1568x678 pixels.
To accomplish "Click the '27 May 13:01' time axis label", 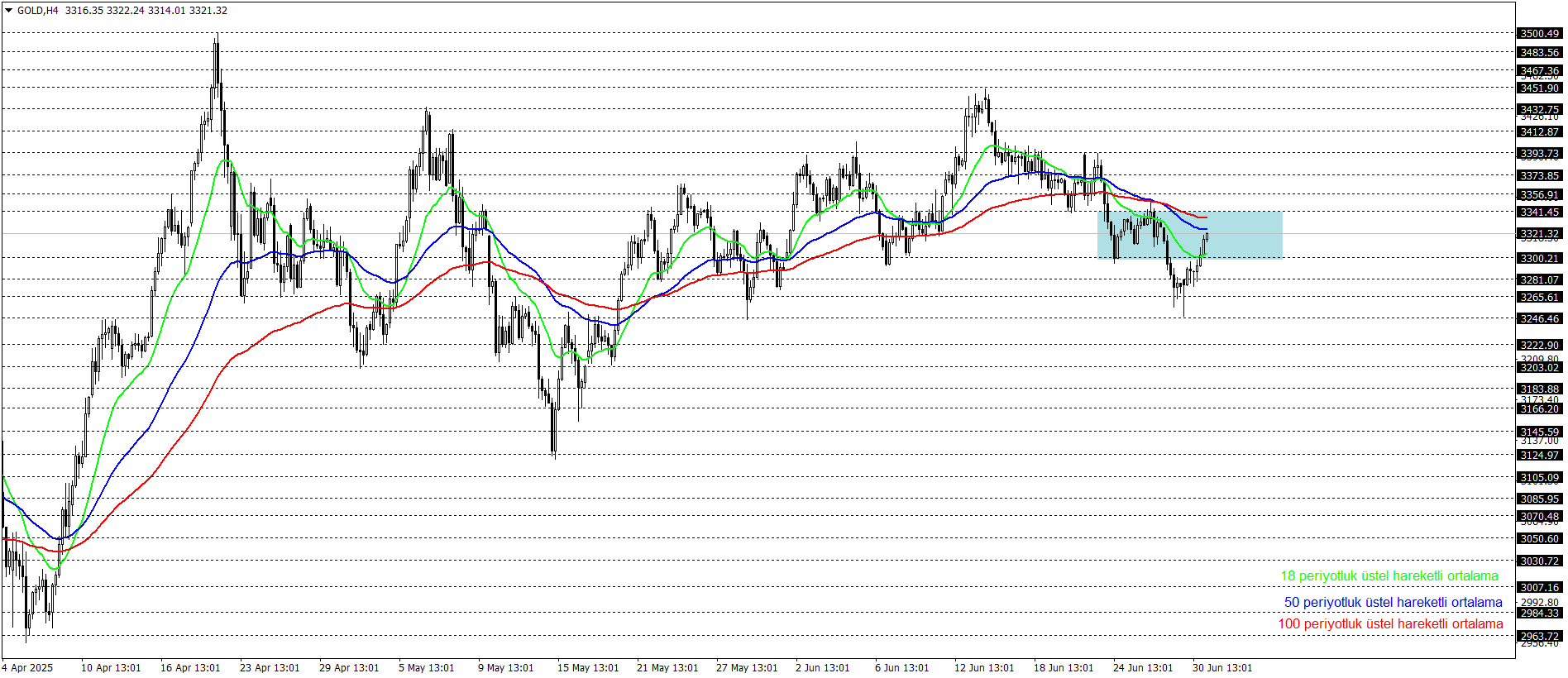I will (747, 668).
